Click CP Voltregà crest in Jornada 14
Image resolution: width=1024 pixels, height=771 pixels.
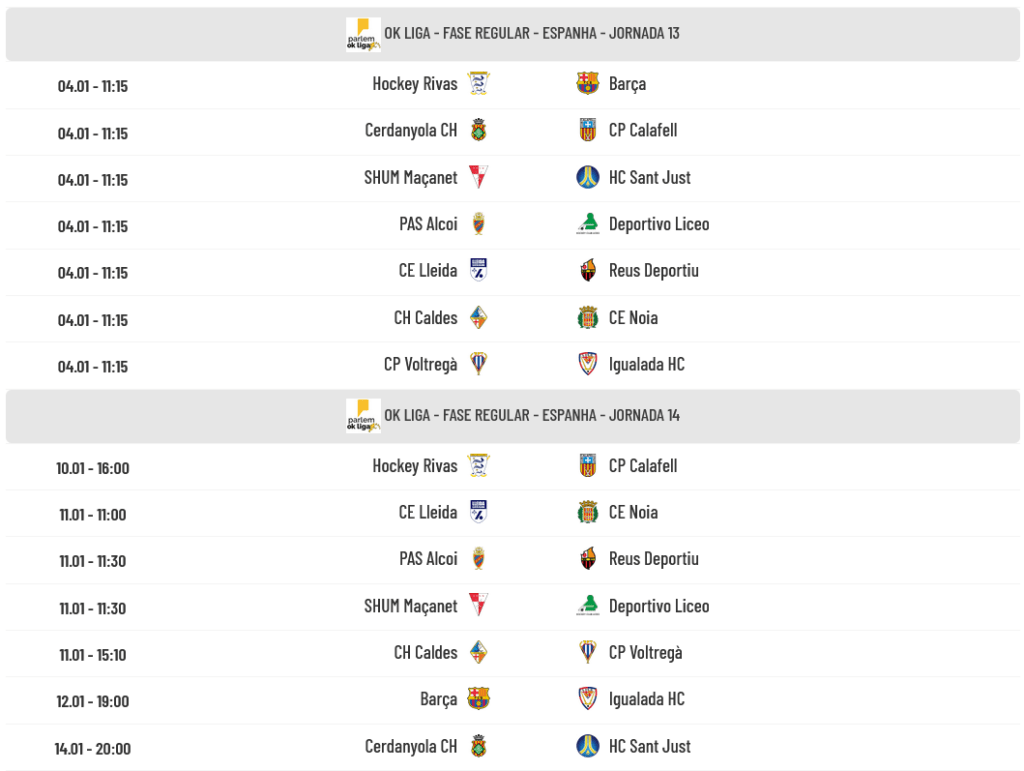coord(588,653)
